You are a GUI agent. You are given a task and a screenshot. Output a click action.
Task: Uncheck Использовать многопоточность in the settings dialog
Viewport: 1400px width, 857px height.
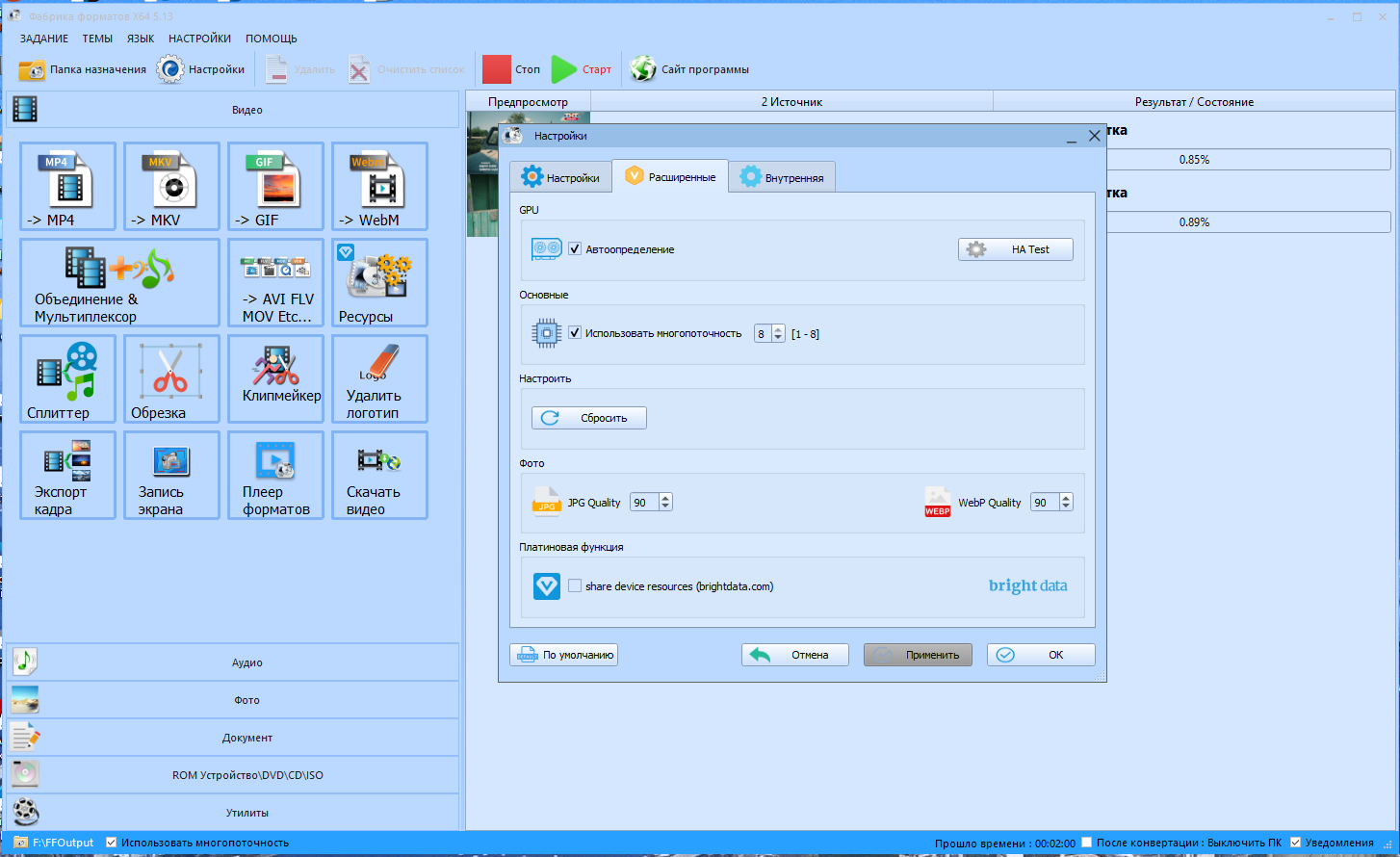(x=575, y=333)
